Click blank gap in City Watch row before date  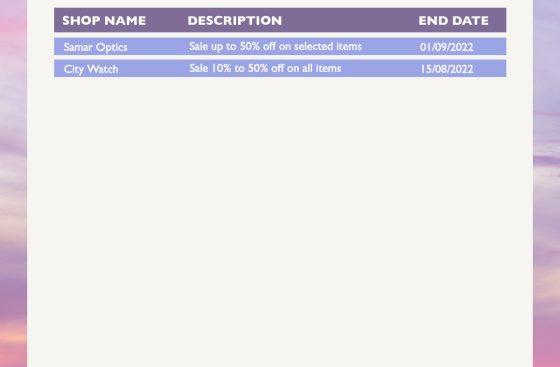(x=380, y=68)
